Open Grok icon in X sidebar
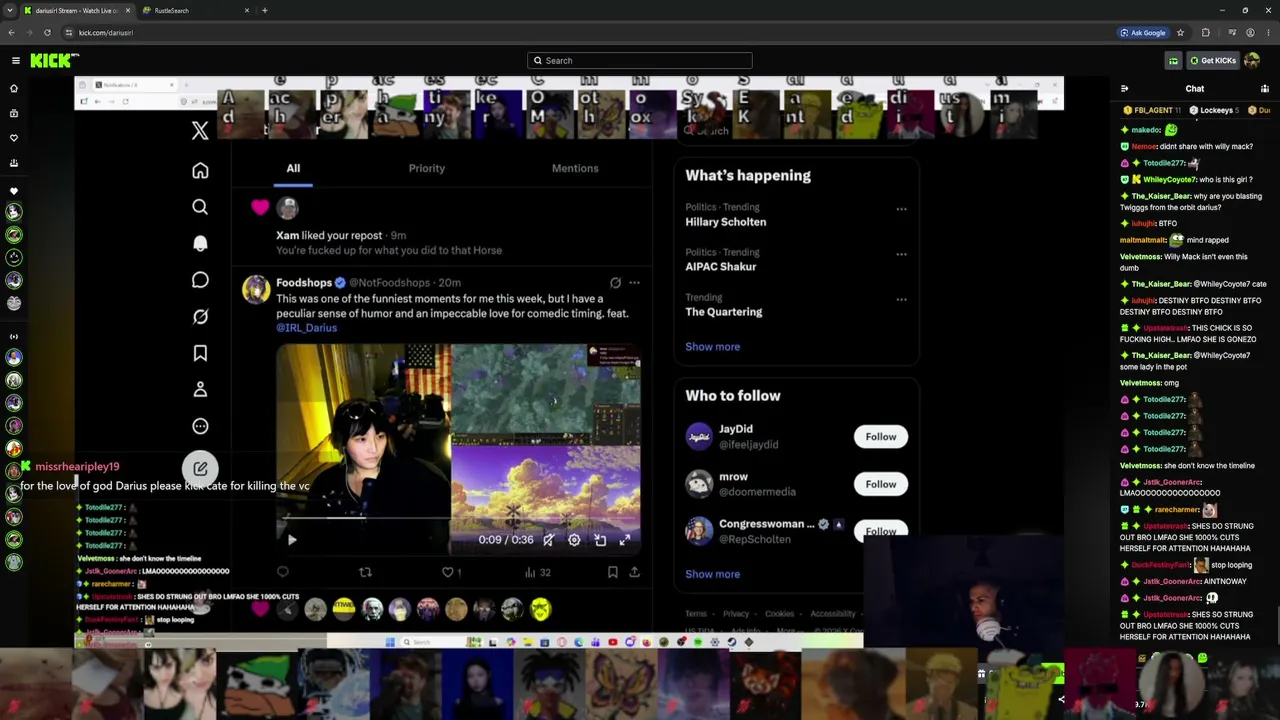 [200, 316]
